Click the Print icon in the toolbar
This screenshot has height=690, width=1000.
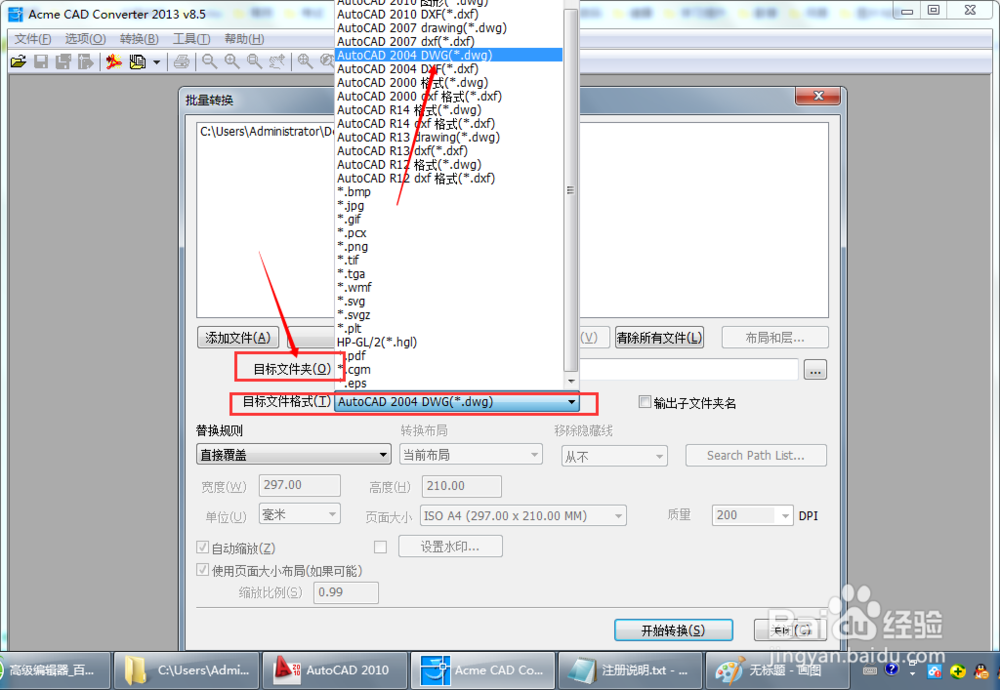181,61
